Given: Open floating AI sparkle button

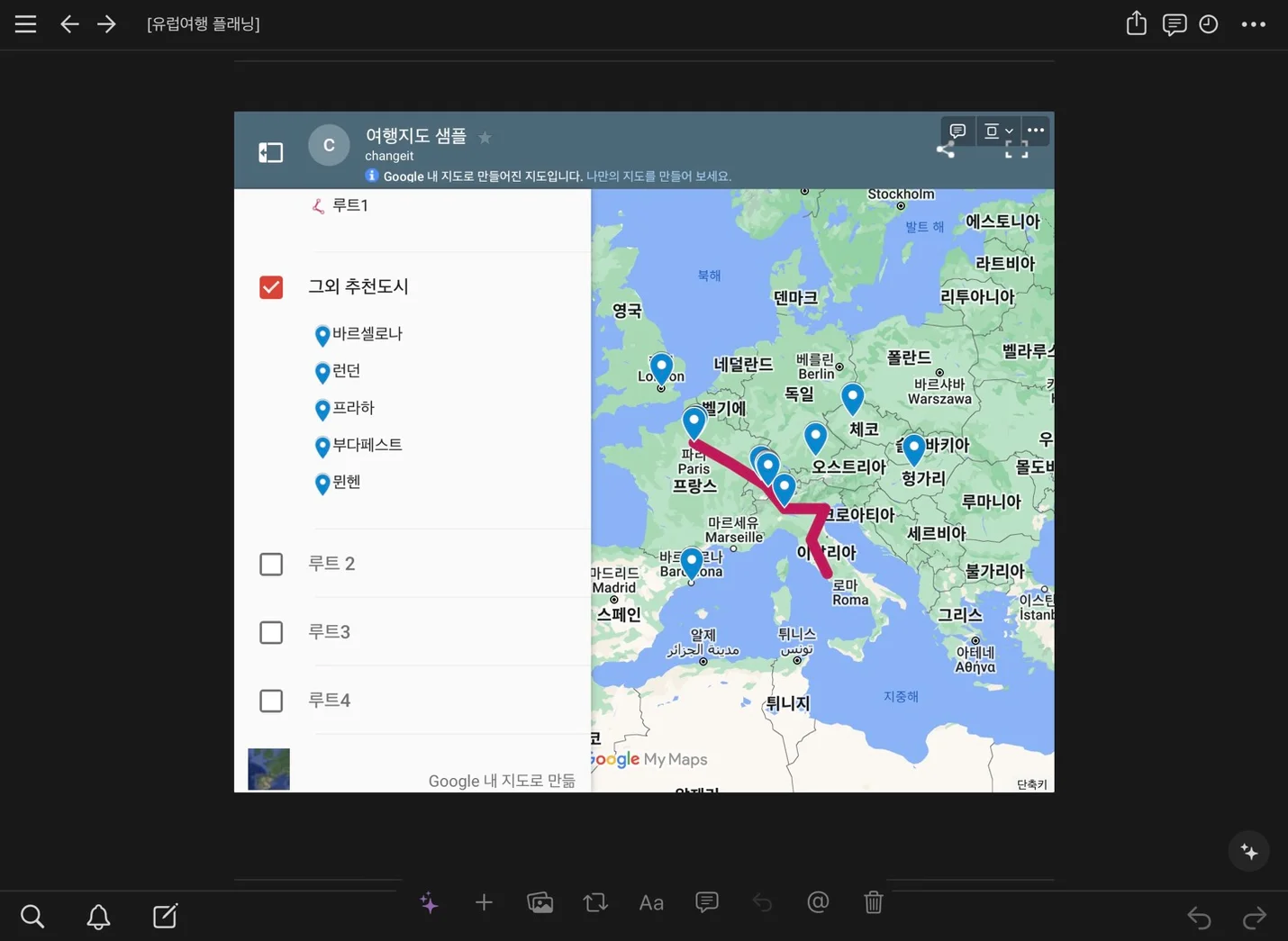Looking at the screenshot, I should pyautogui.click(x=1249, y=851).
